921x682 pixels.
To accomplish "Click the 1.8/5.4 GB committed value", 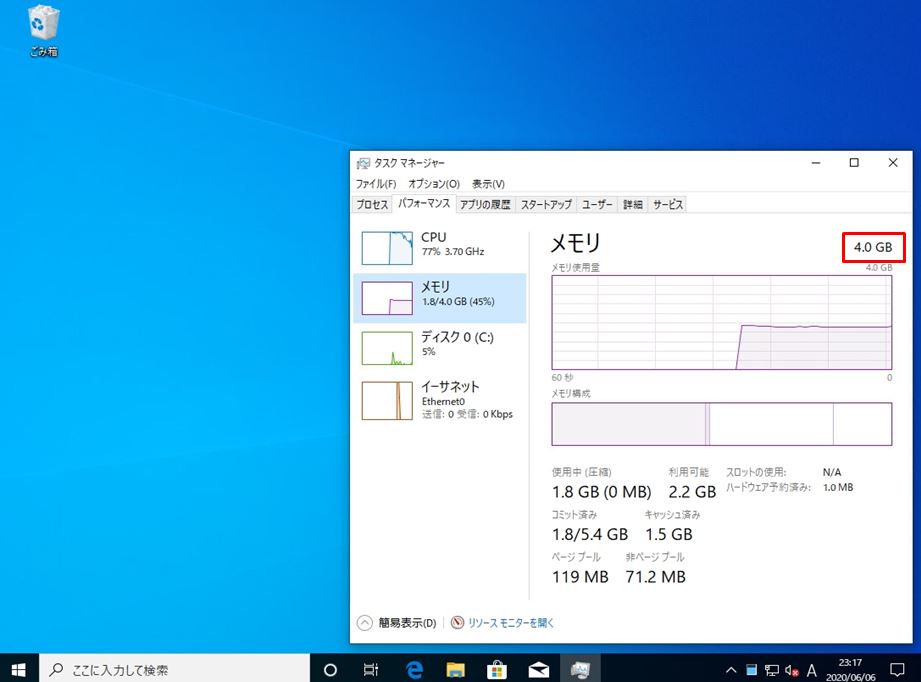I will coord(590,534).
